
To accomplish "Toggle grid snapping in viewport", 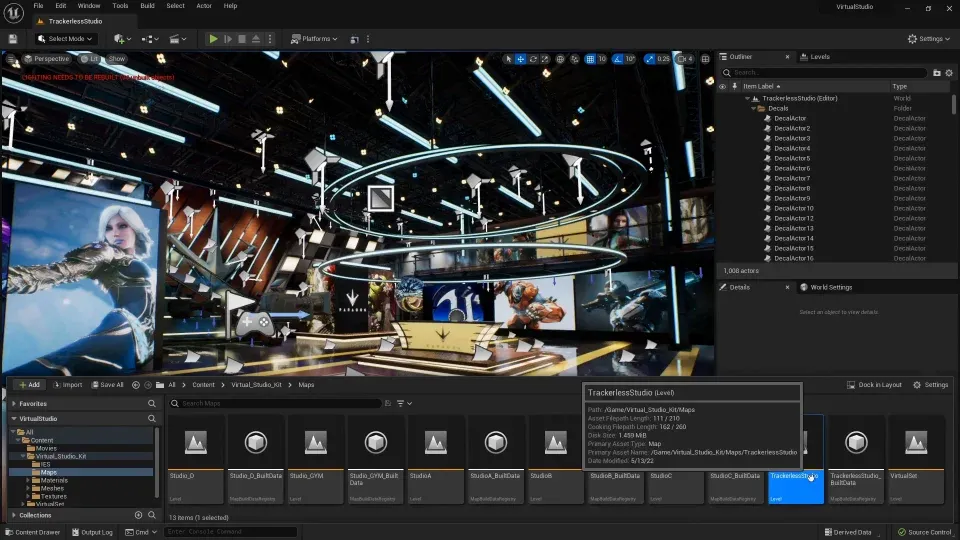I will 590,59.
